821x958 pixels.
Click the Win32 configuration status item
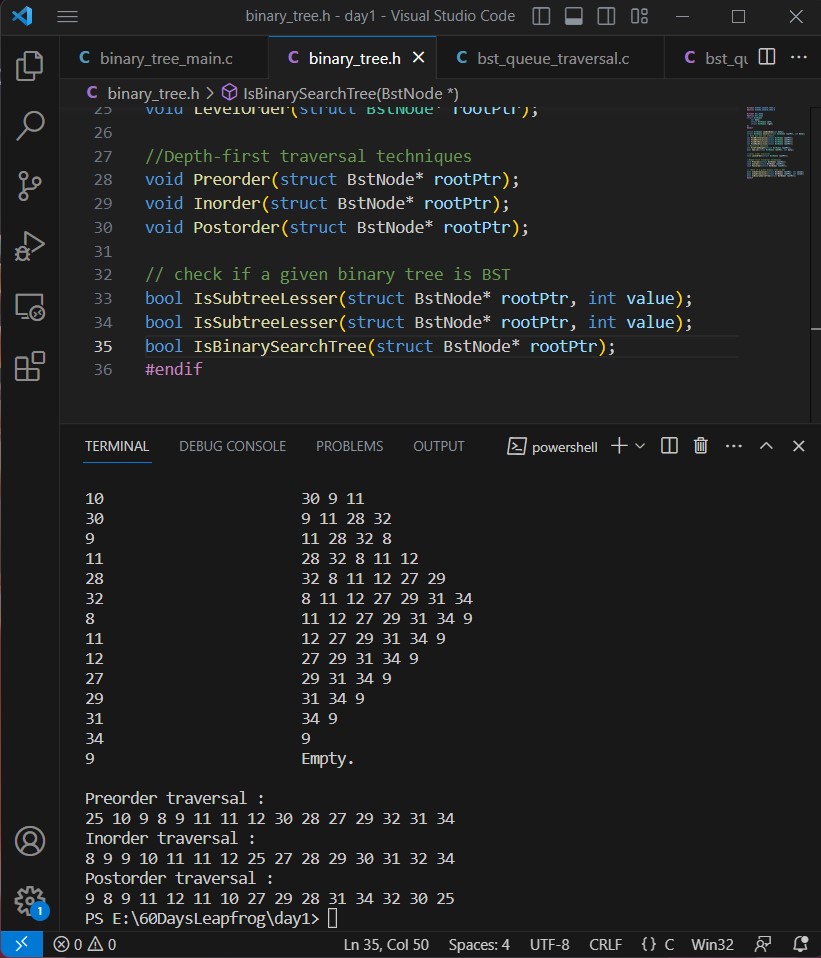coord(712,945)
